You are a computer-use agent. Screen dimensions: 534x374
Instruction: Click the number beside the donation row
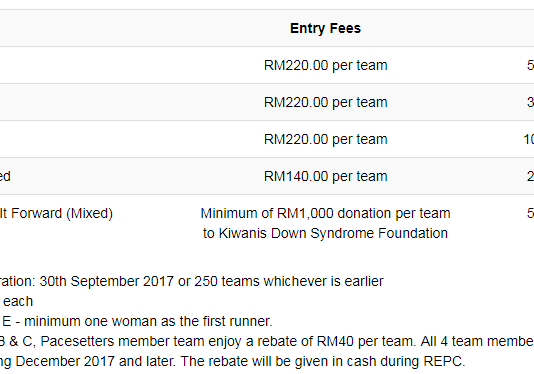click(530, 214)
